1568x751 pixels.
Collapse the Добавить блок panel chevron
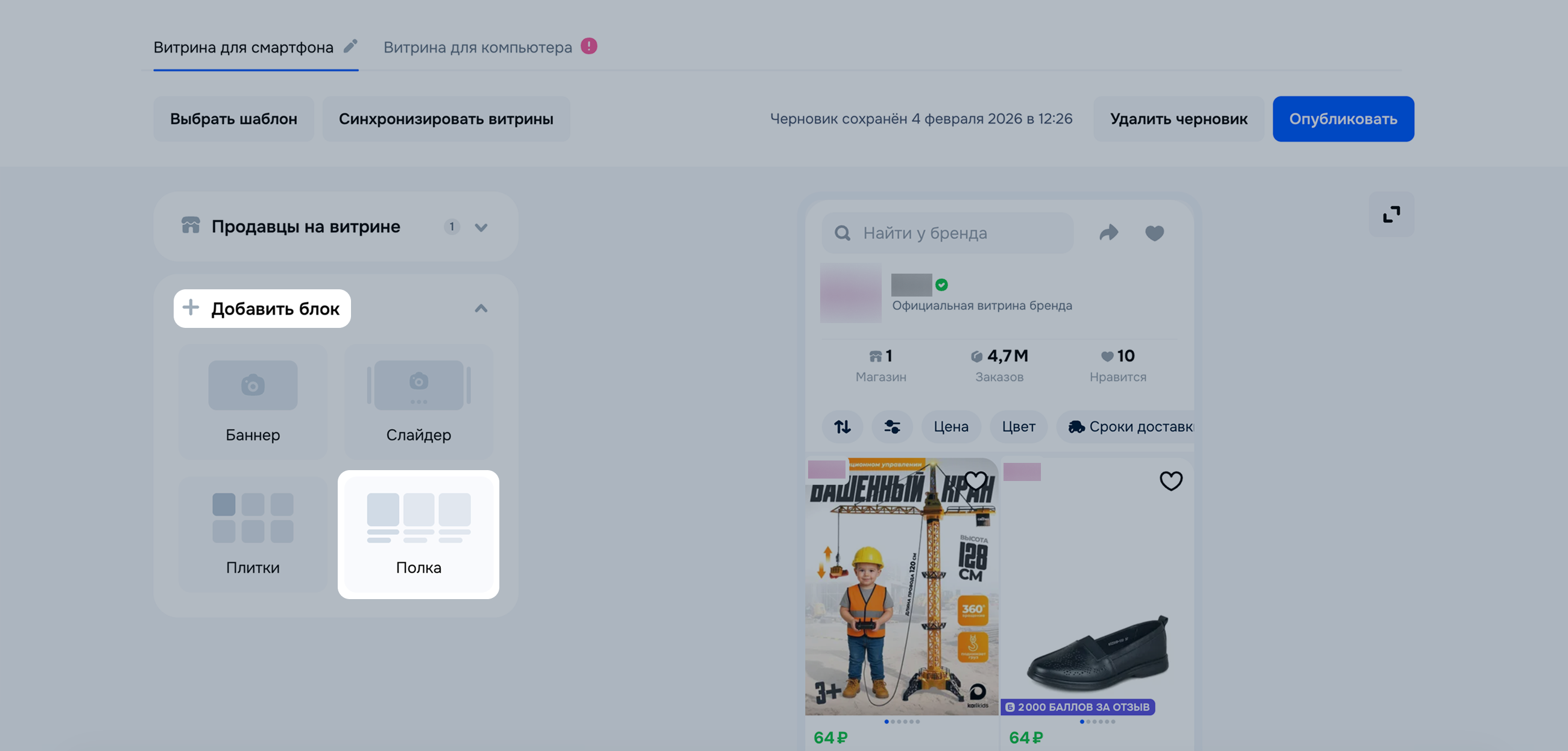tap(481, 309)
